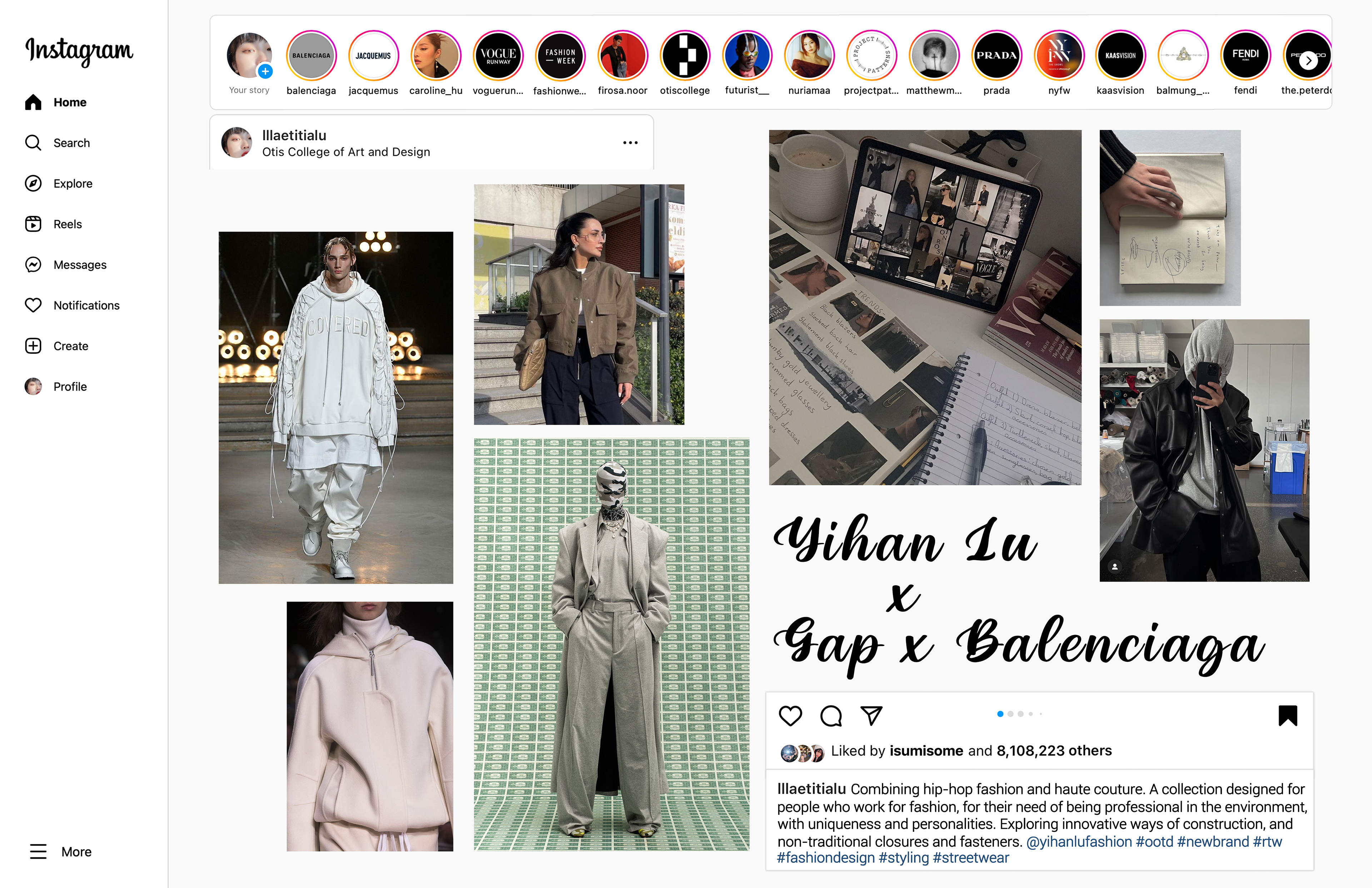
Task: Open Notifications from the sidebar
Action: pos(73,305)
